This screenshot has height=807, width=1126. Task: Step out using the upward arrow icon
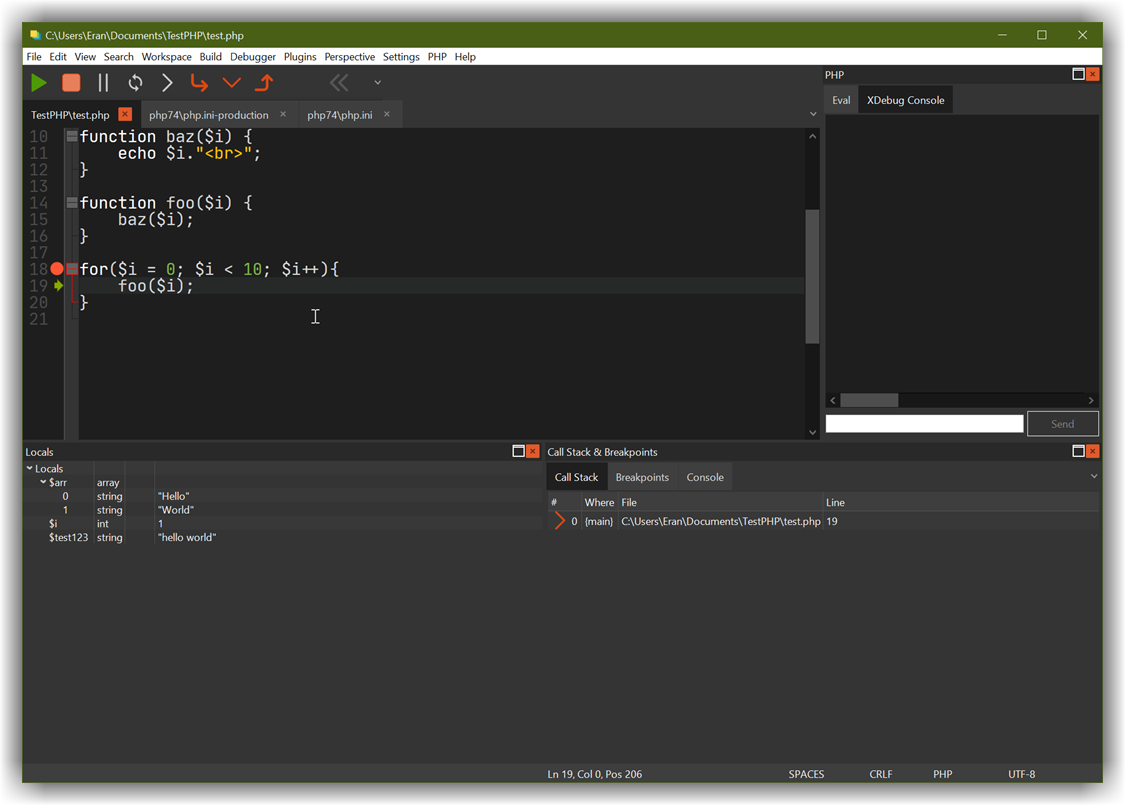coord(263,83)
